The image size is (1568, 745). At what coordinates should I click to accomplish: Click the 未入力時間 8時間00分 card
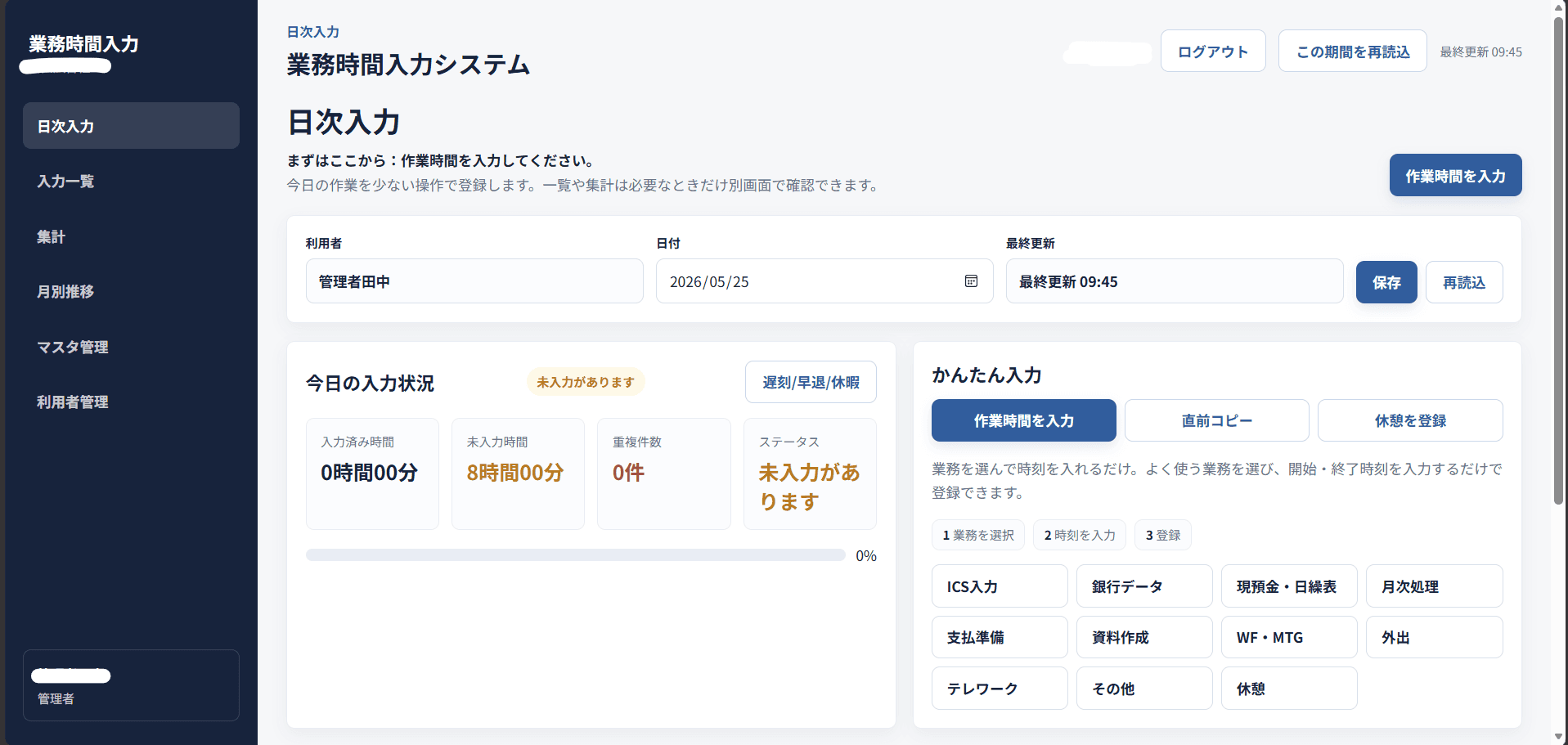(x=518, y=473)
